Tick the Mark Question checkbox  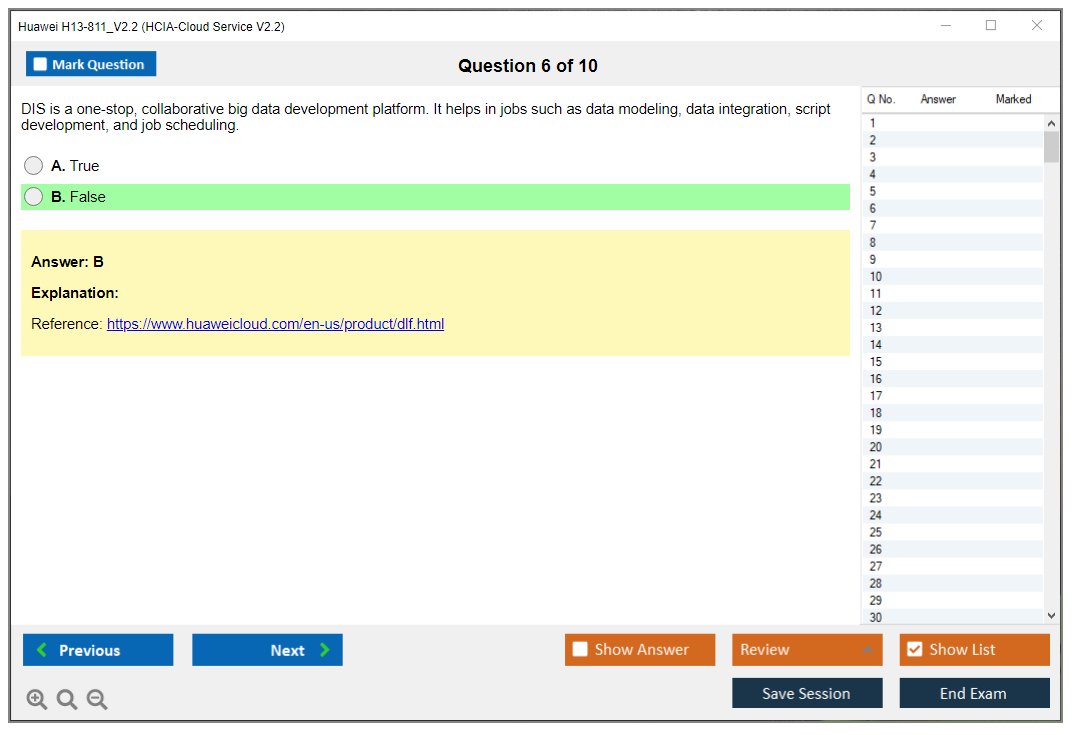(41, 65)
